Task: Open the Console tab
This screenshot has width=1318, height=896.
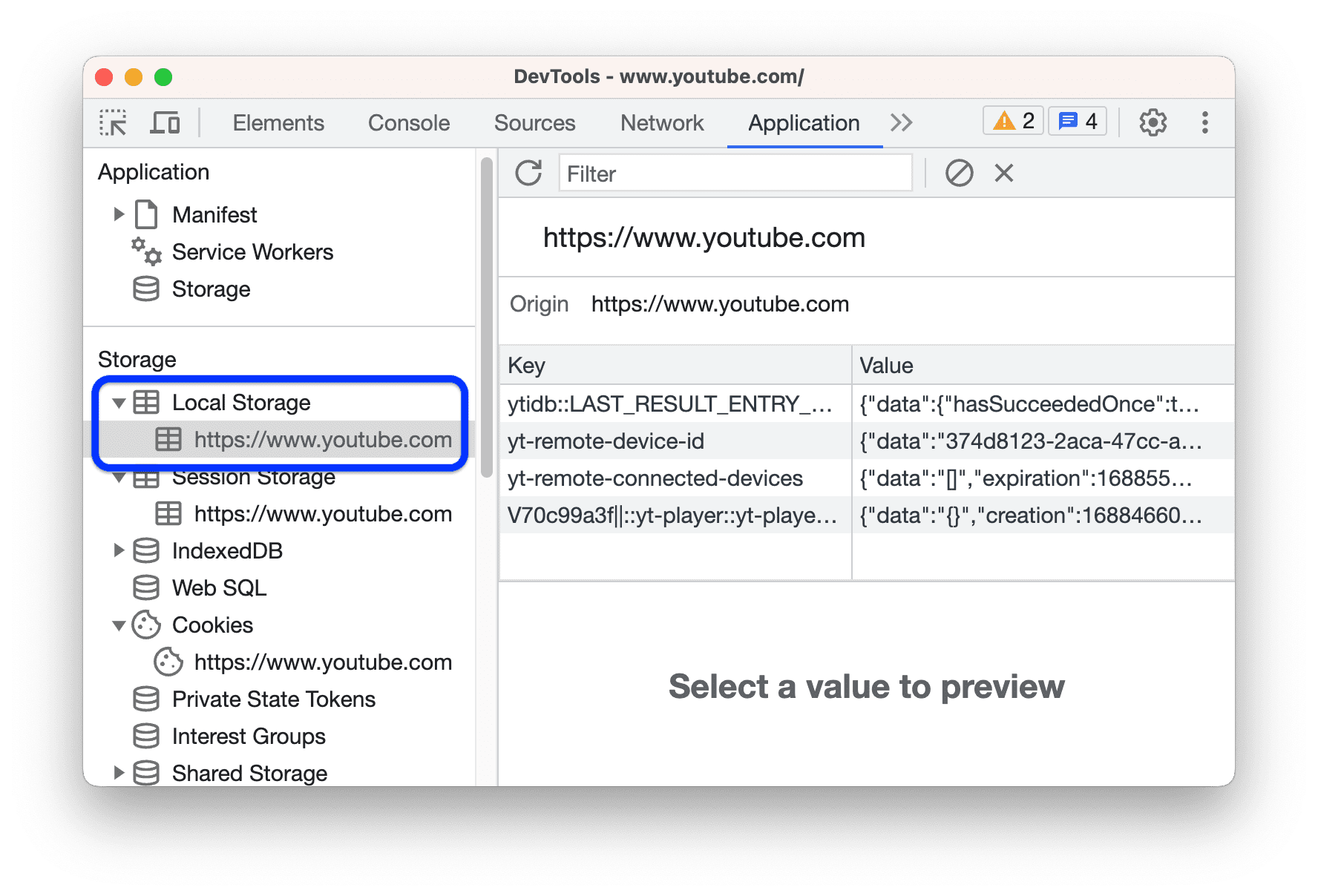Action: [408, 122]
